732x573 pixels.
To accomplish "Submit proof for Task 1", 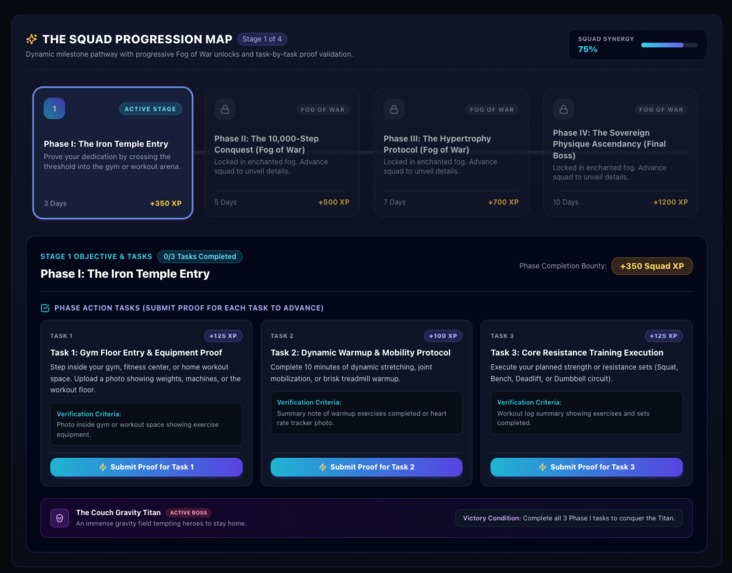I will click(x=146, y=467).
